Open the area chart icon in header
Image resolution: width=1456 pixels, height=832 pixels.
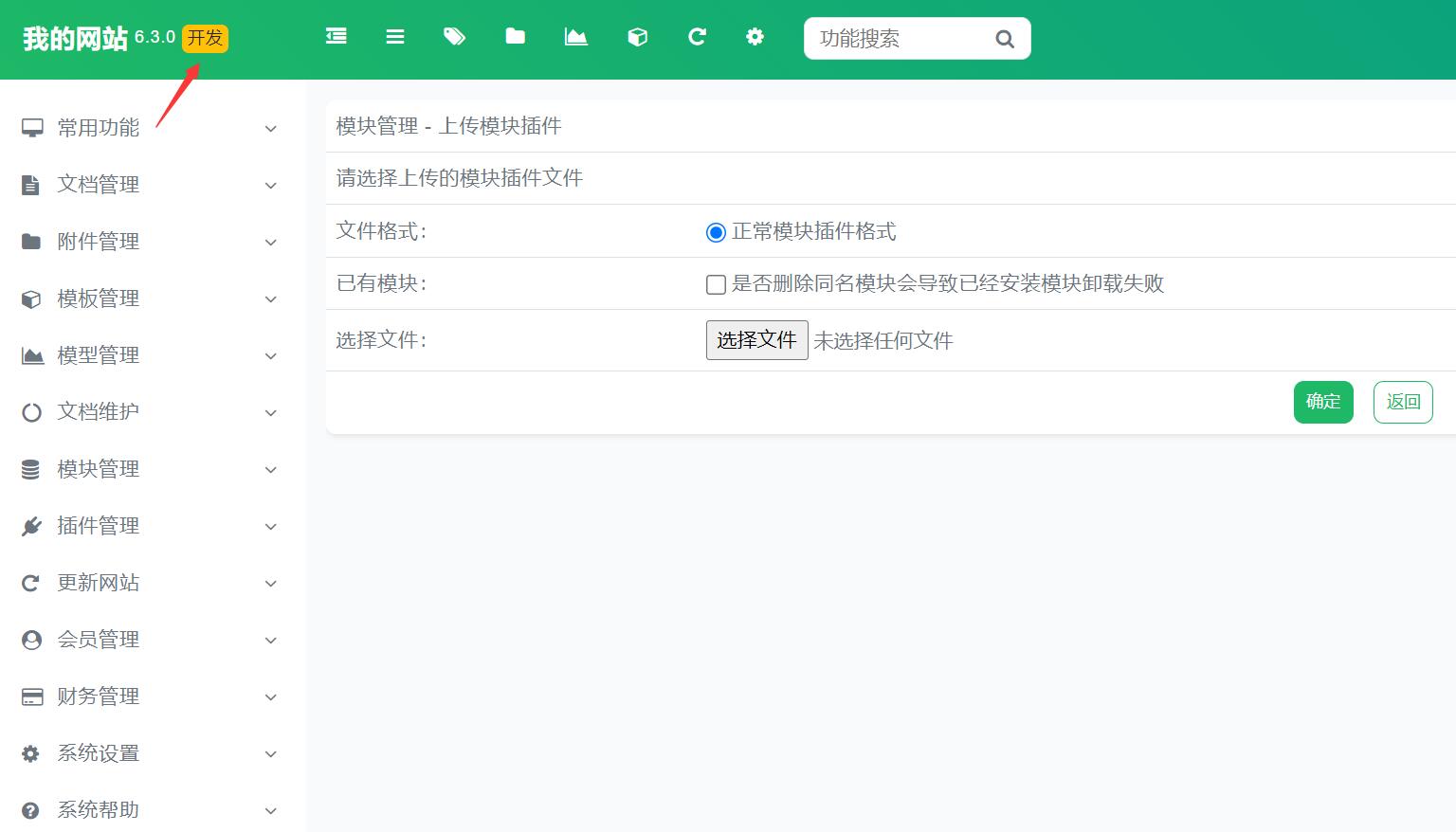576,37
